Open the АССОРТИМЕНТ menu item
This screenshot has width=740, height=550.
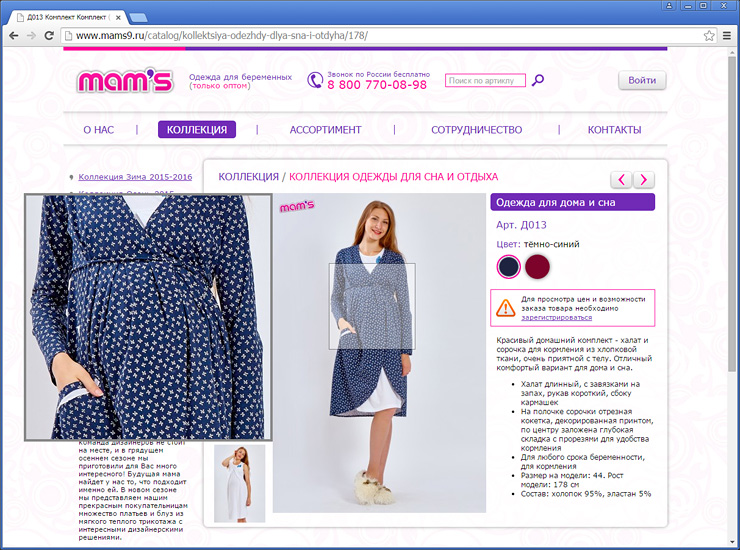[x=325, y=130]
